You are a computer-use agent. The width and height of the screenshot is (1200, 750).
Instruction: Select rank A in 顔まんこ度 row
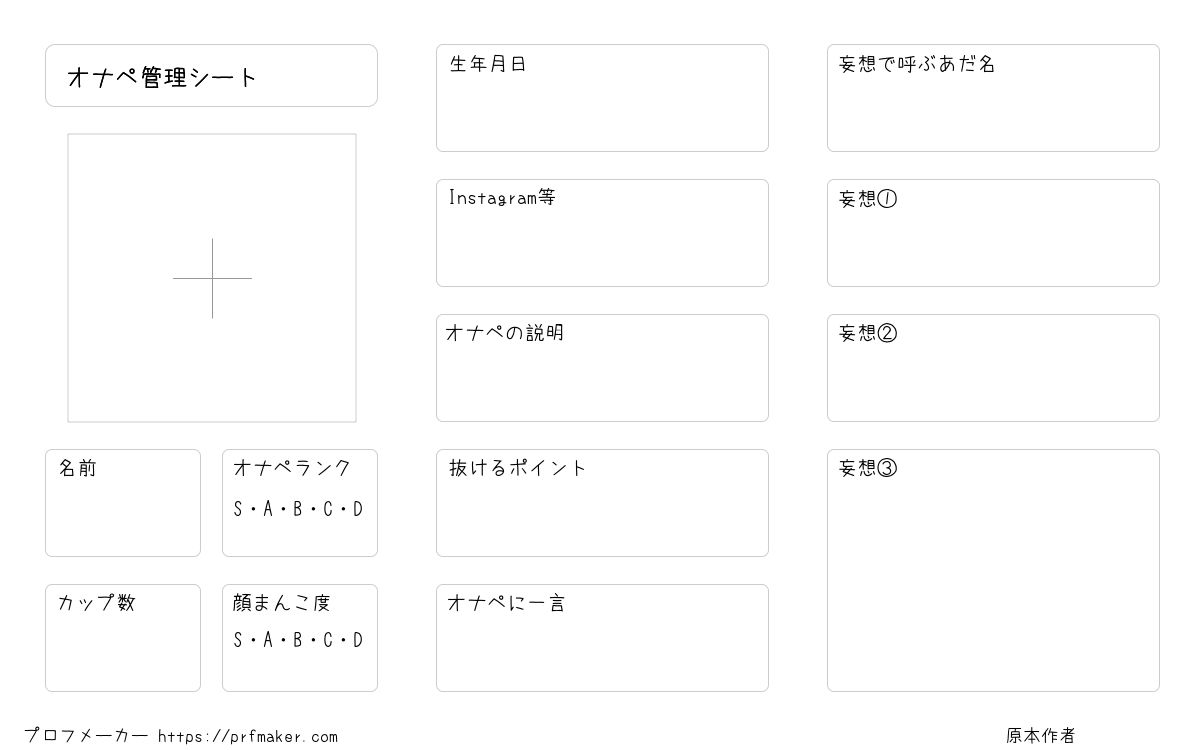coord(268,640)
